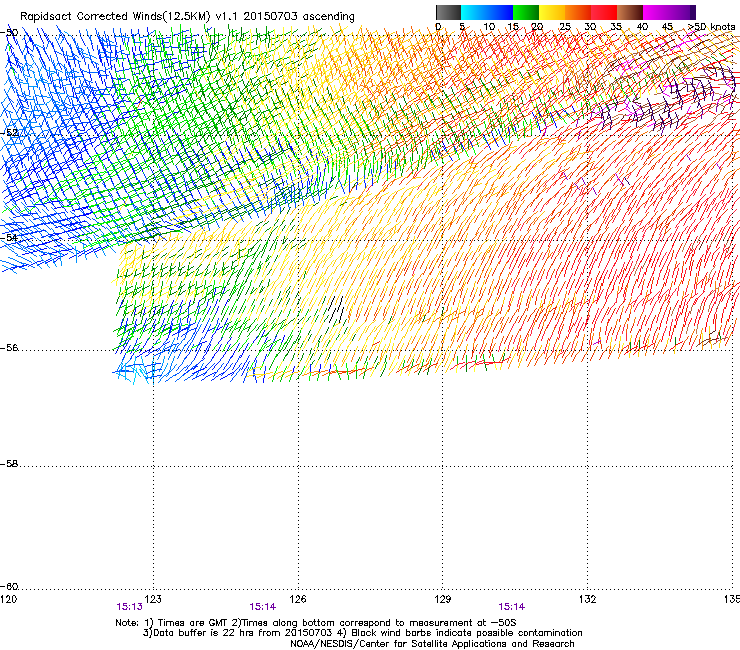Click the magenta 40-45 knots legend swatch
Image resolution: width=740 pixels, height=650 pixels.
(x=656, y=12)
